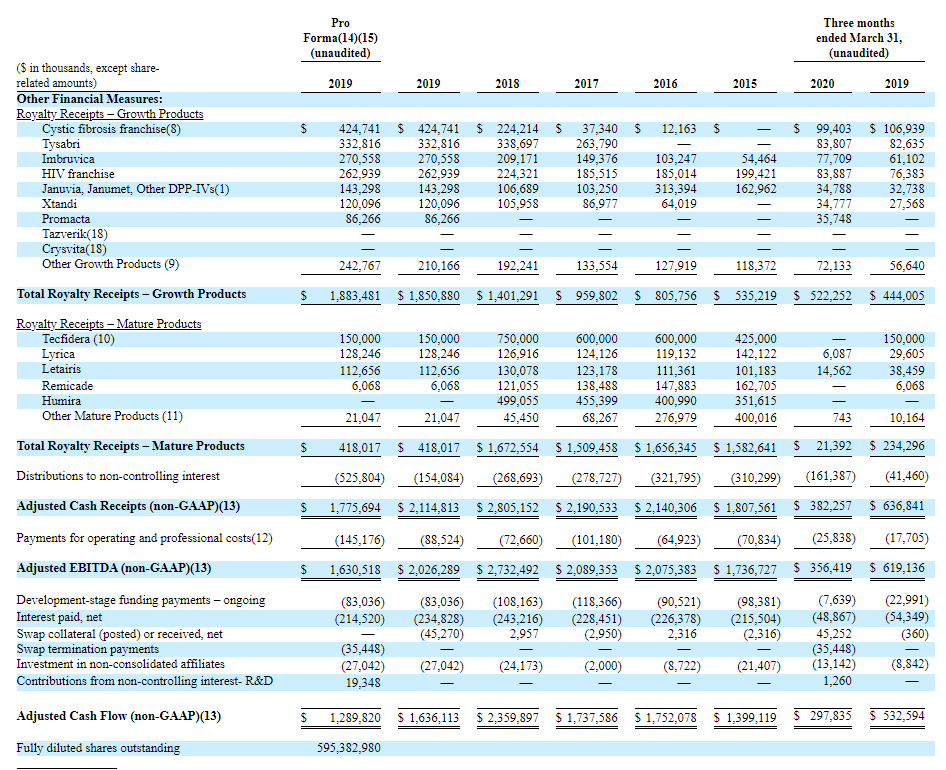Select the value 595,382,980

(x=349, y=748)
